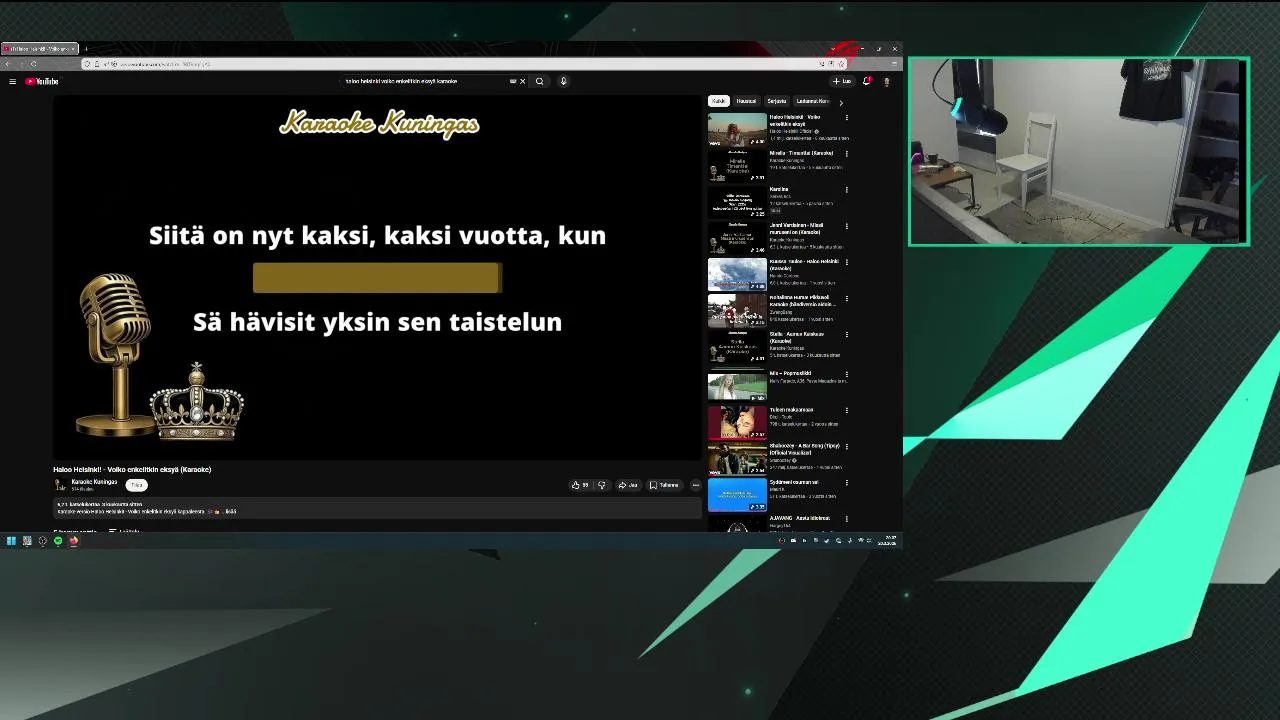Start voice search with the microphone

coord(563,81)
